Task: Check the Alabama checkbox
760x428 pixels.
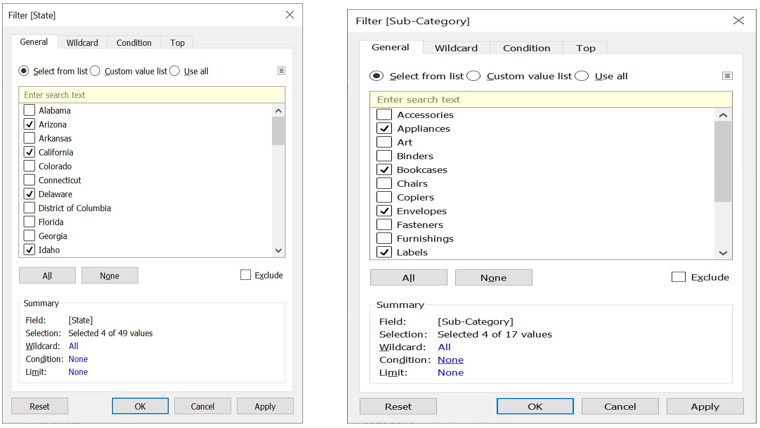Action: (30, 110)
